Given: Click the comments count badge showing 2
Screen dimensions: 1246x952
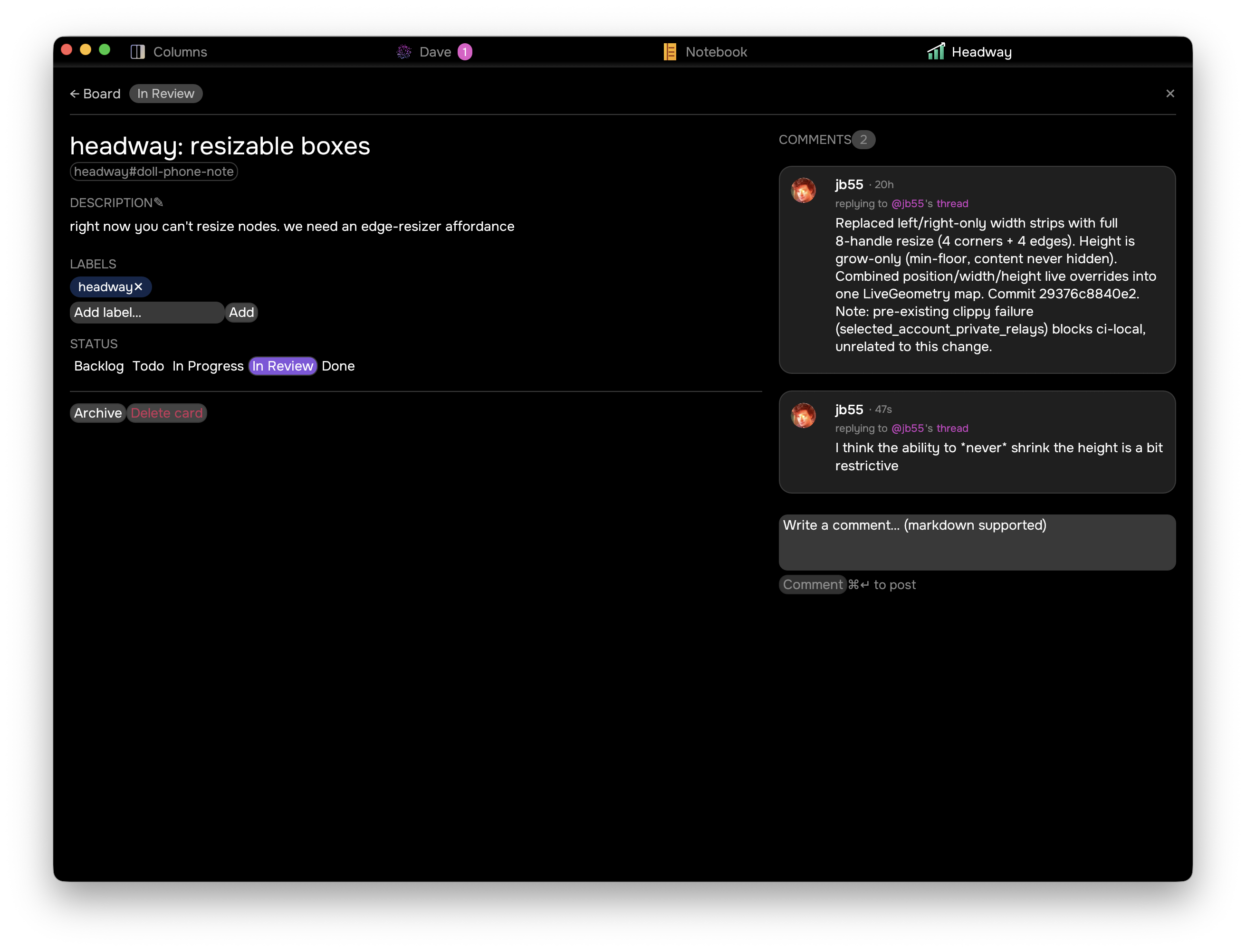Looking at the screenshot, I should pos(863,139).
